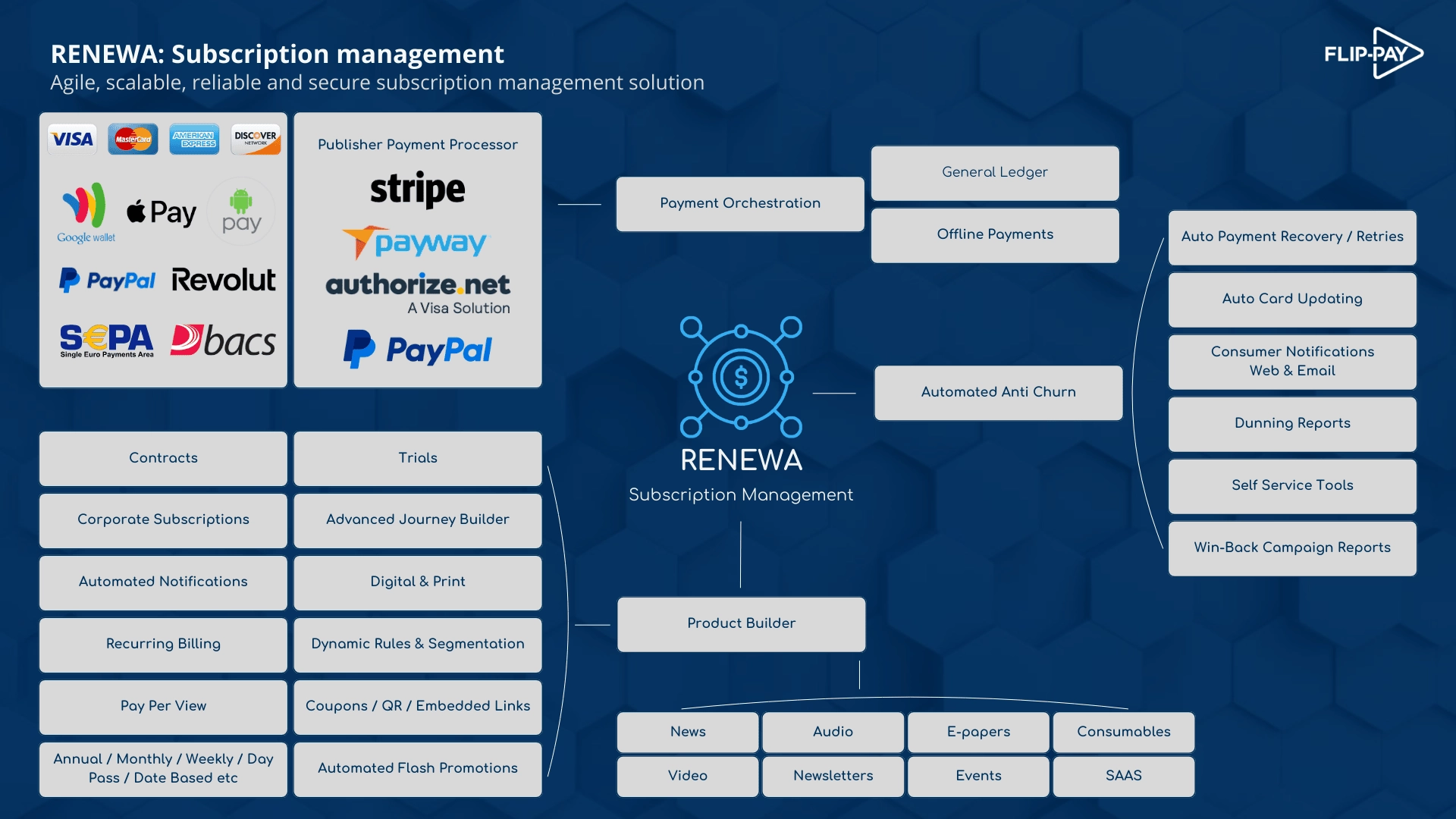This screenshot has height=819, width=1456.
Task: Click the RENEWA dollar network icon
Action: pos(740,377)
